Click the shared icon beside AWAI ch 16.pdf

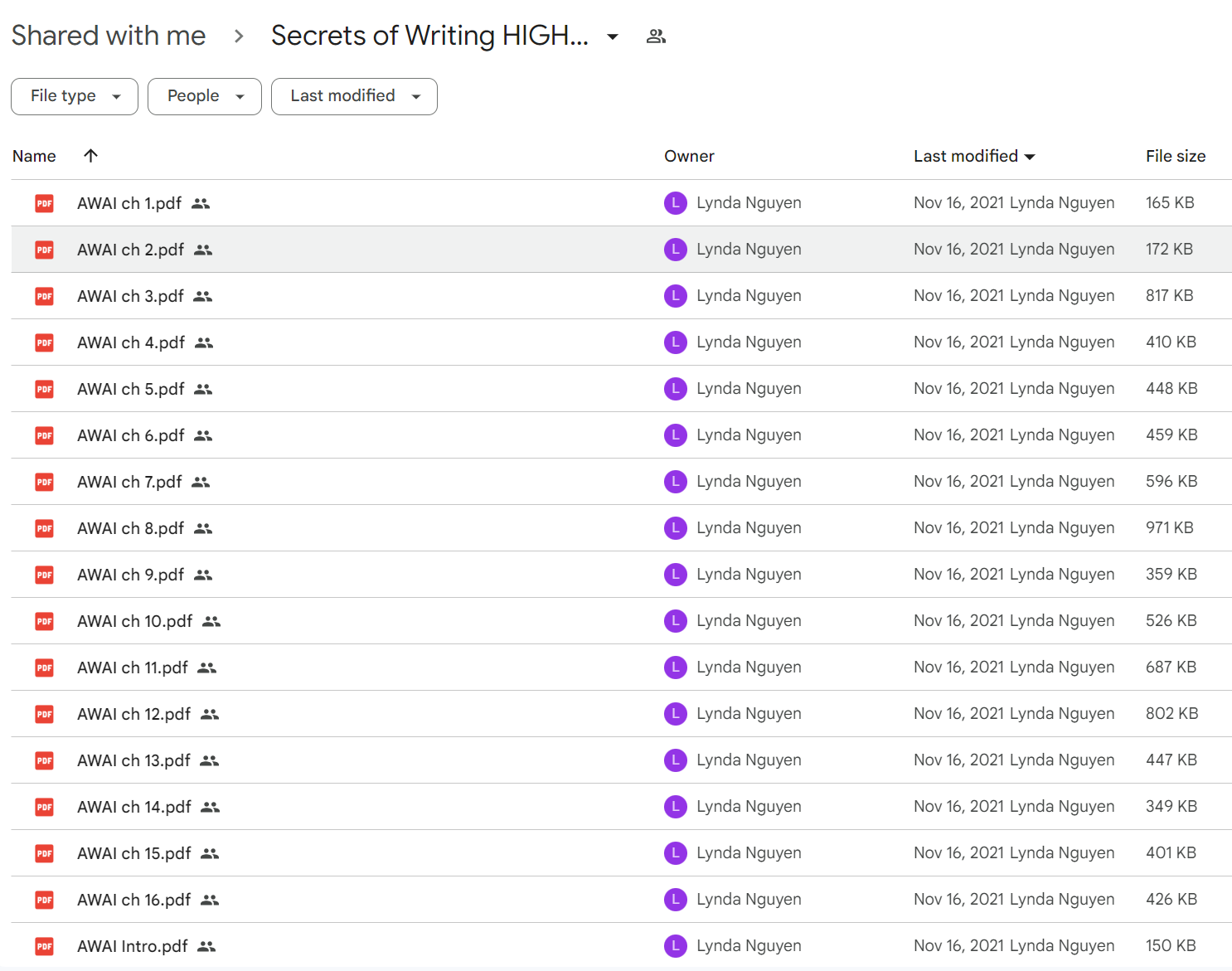[x=210, y=900]
